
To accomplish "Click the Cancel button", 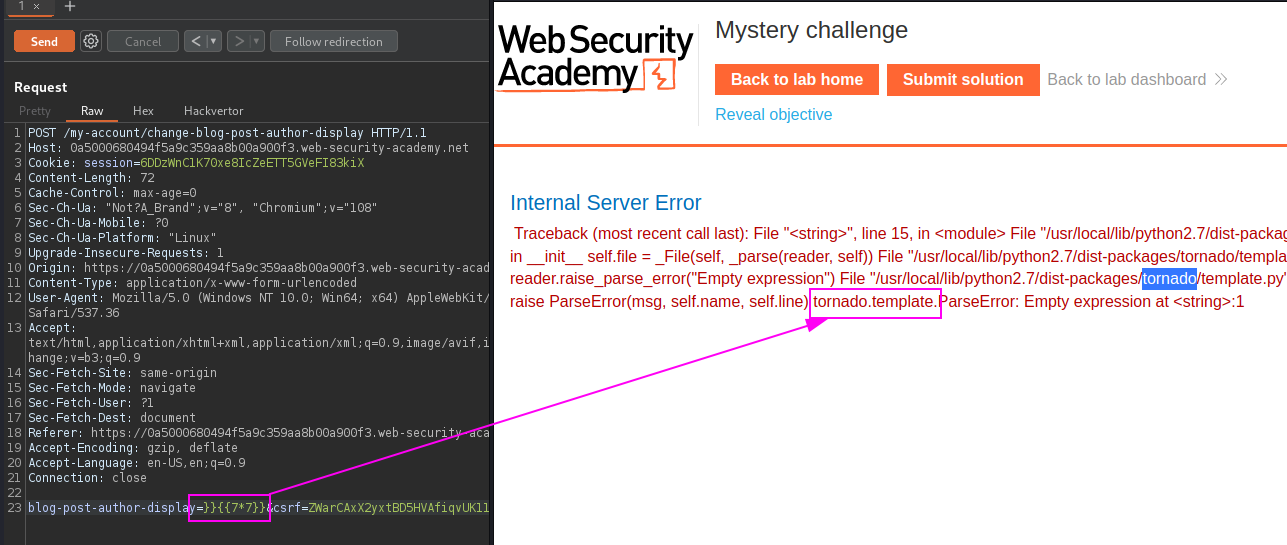I will point(143,41).
